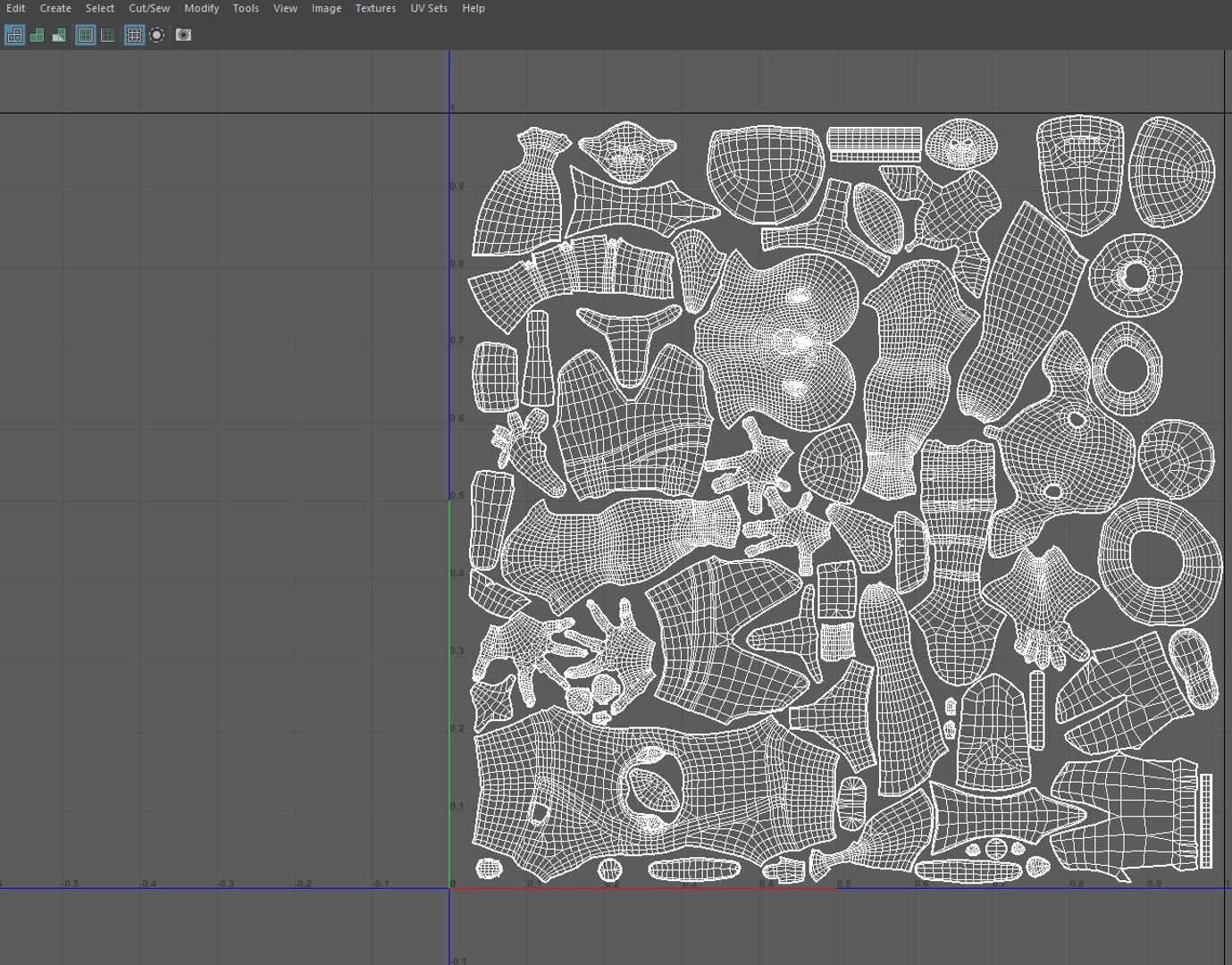Toggle the texture borders display icon
Image resolution: width=1232 pixels, height=965 pixels.
86,35
